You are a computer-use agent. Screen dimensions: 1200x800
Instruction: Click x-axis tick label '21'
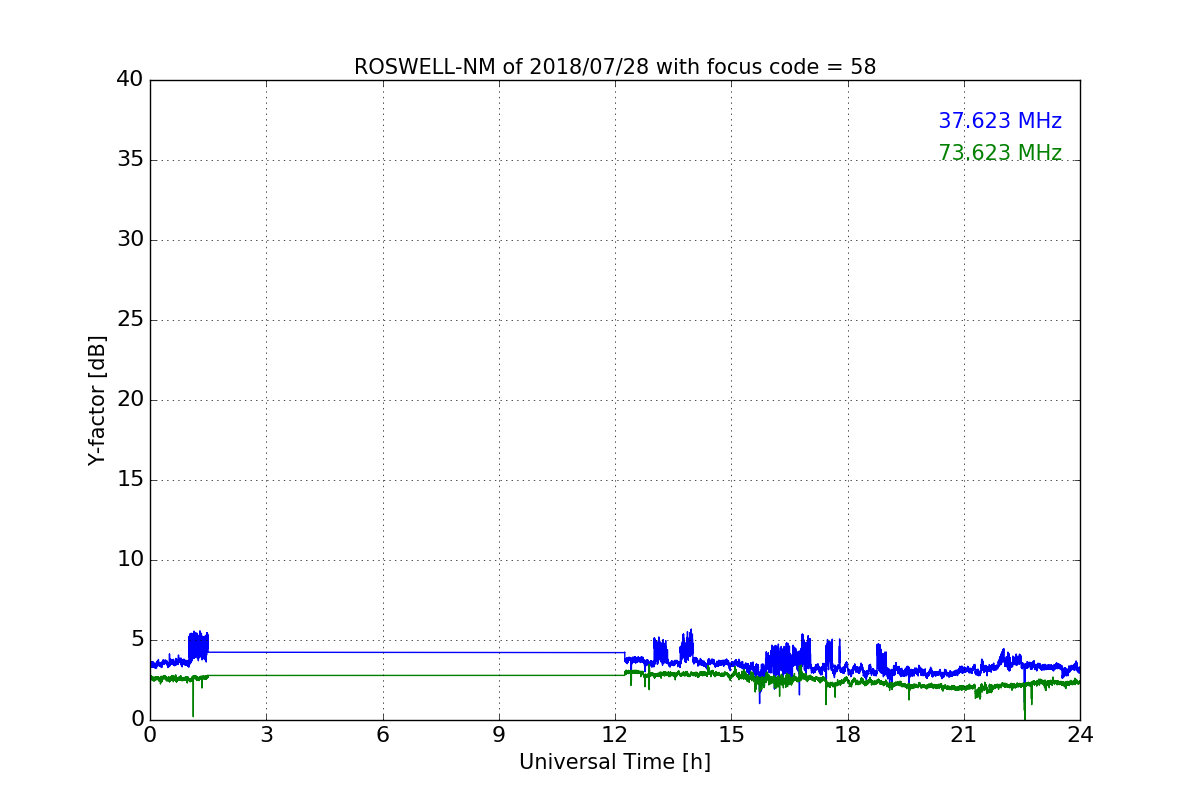[964, 734]
